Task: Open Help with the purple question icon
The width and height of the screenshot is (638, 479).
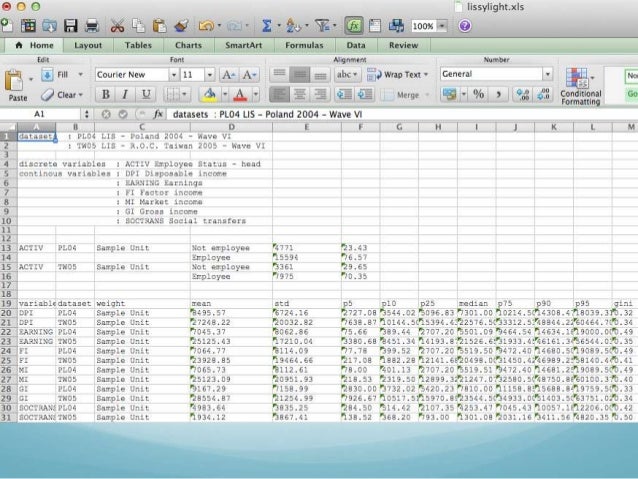Action: click(x=465, y=26)
